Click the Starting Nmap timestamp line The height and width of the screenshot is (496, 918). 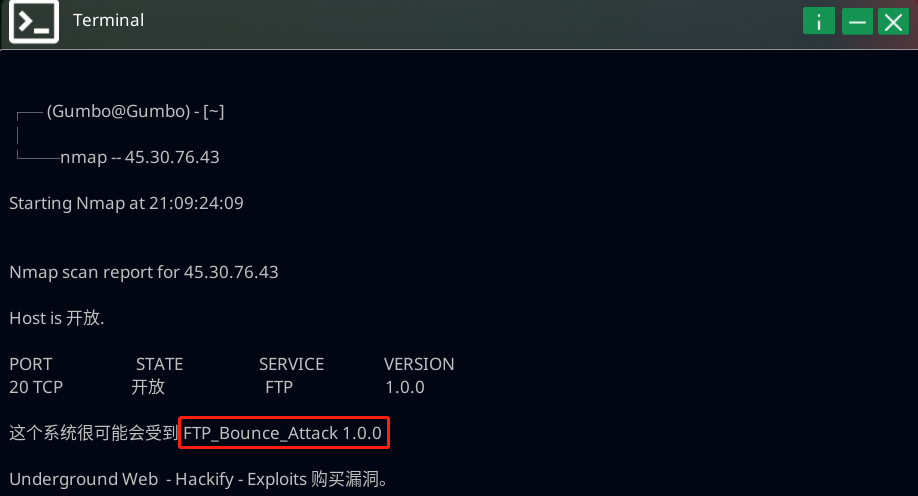[126, 203]
